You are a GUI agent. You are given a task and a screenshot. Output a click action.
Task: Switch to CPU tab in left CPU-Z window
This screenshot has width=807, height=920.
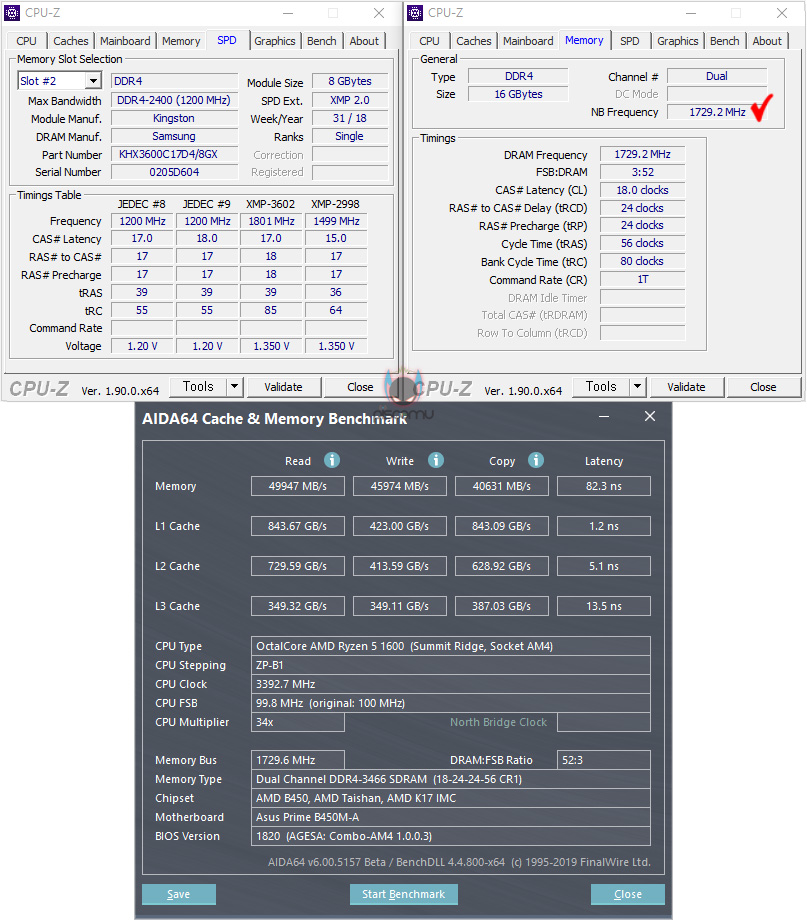(x=26, y=41)
